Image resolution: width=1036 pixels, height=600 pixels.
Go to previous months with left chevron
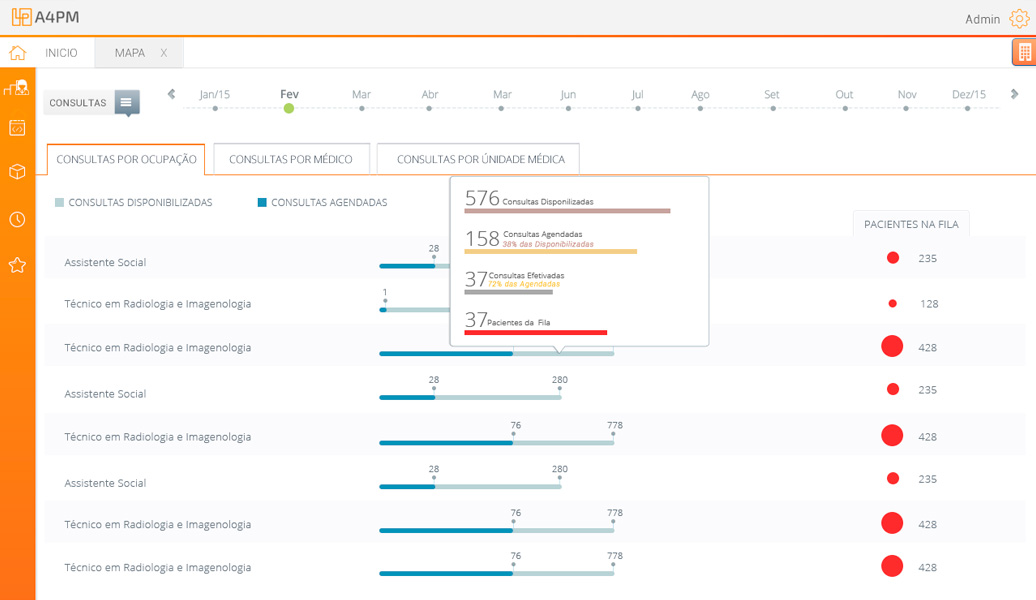pos(172,94)
